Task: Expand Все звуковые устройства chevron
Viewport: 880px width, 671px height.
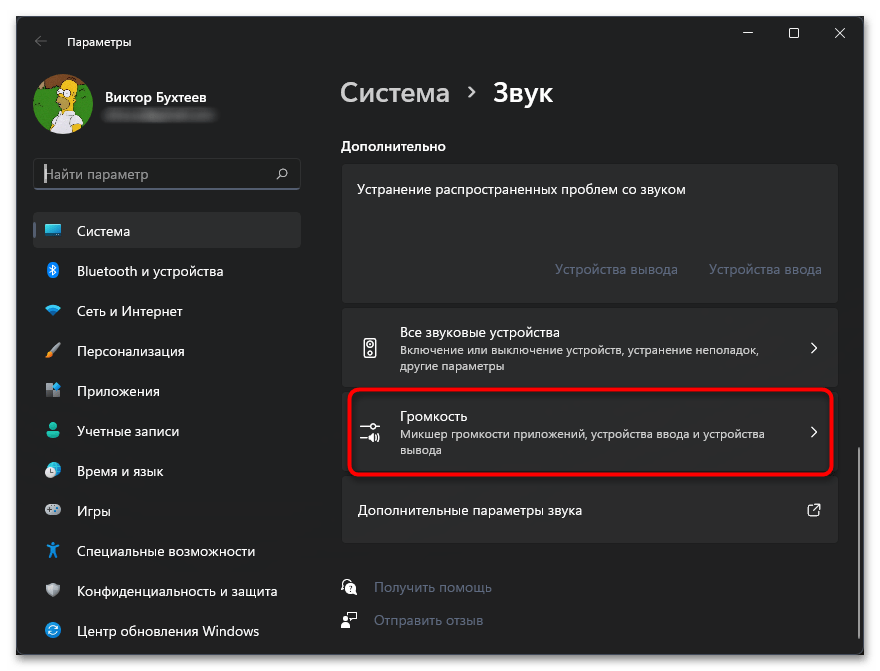Action: 813,348
